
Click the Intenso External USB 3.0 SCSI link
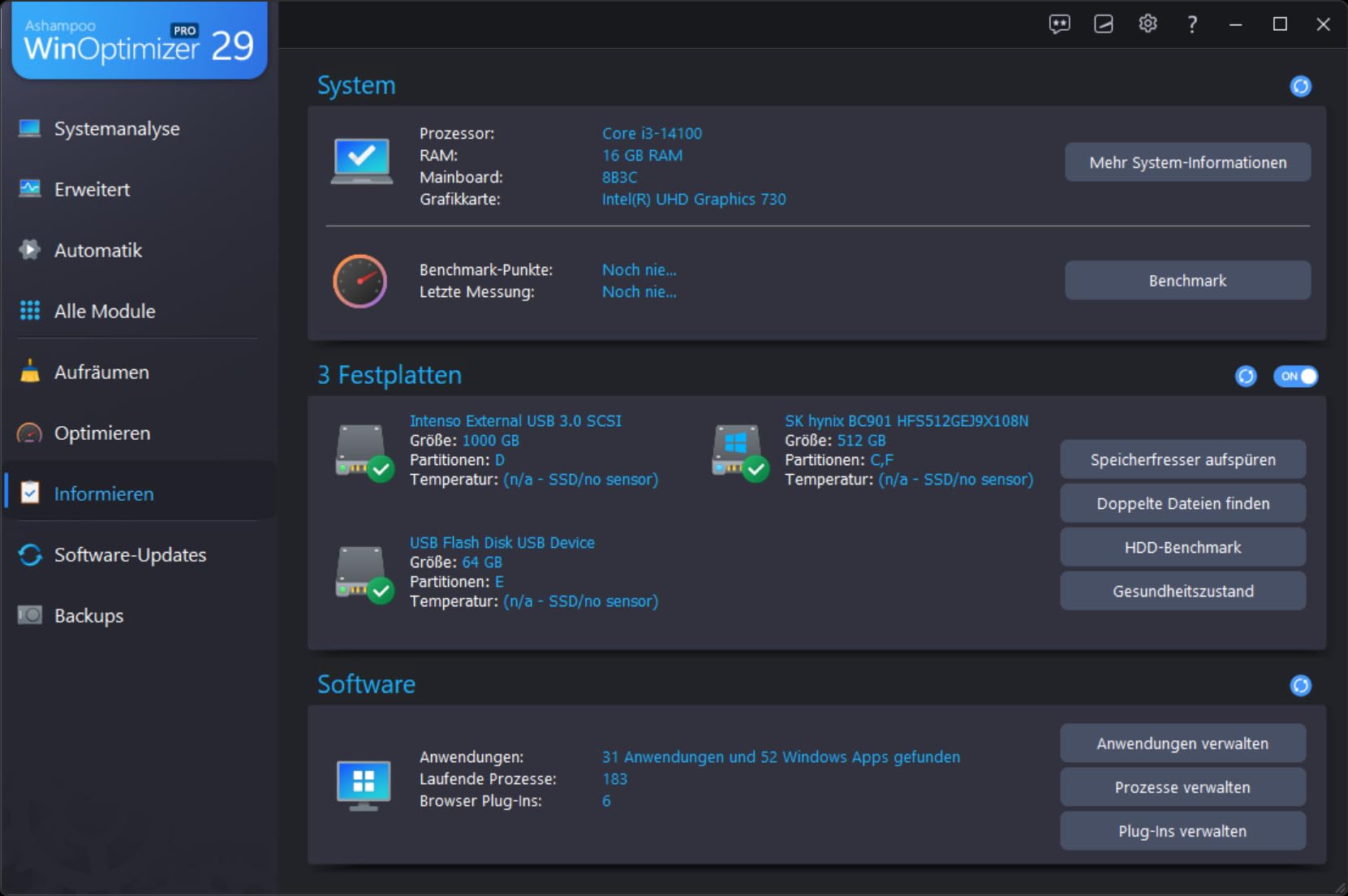coord(515,420)
